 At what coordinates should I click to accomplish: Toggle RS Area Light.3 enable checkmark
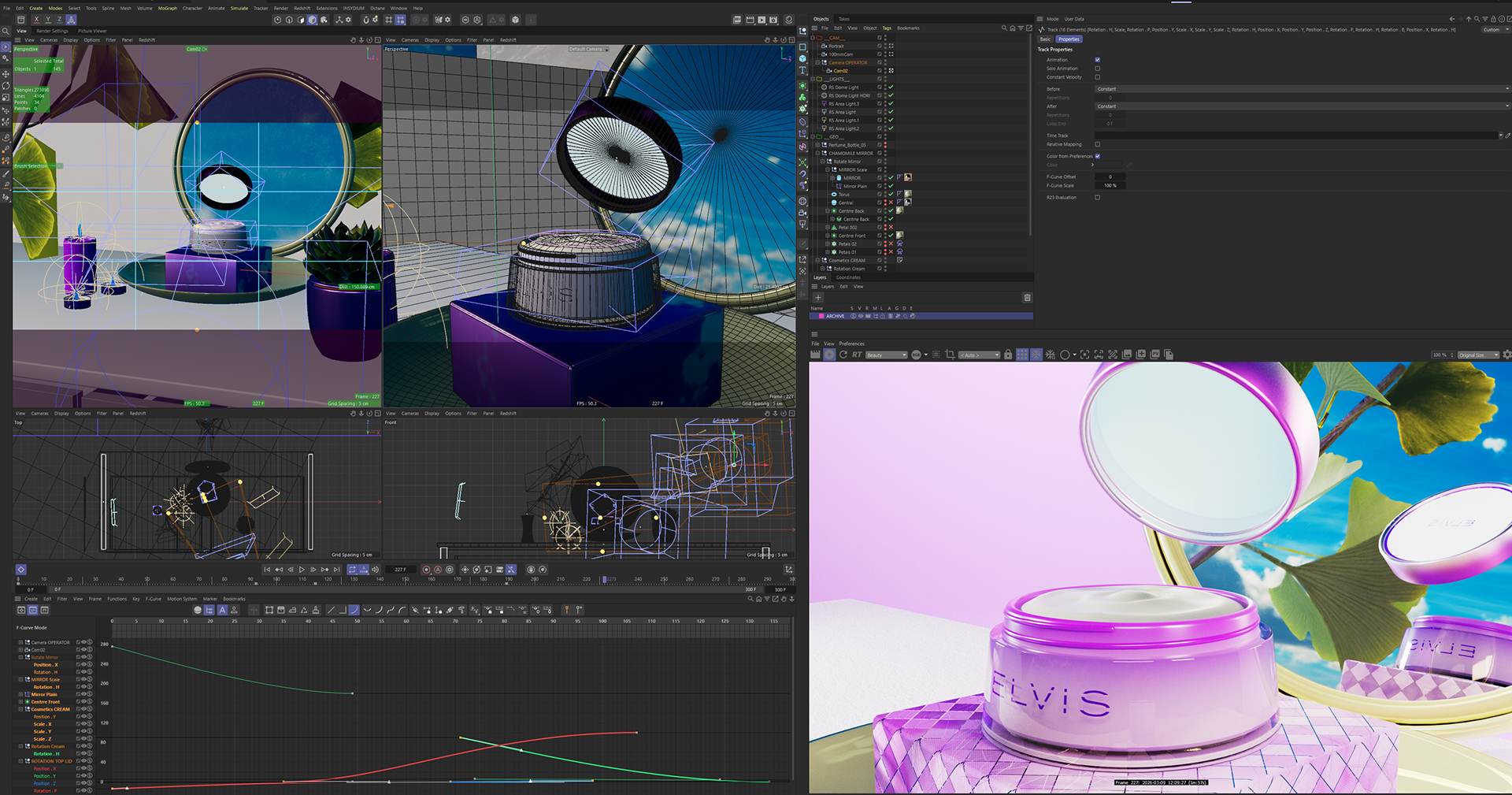click(891, 104)
